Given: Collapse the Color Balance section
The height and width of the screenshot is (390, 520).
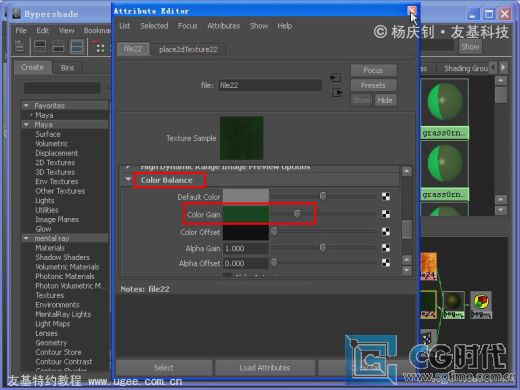Looking at the screenshot, I should coord(128,179).
